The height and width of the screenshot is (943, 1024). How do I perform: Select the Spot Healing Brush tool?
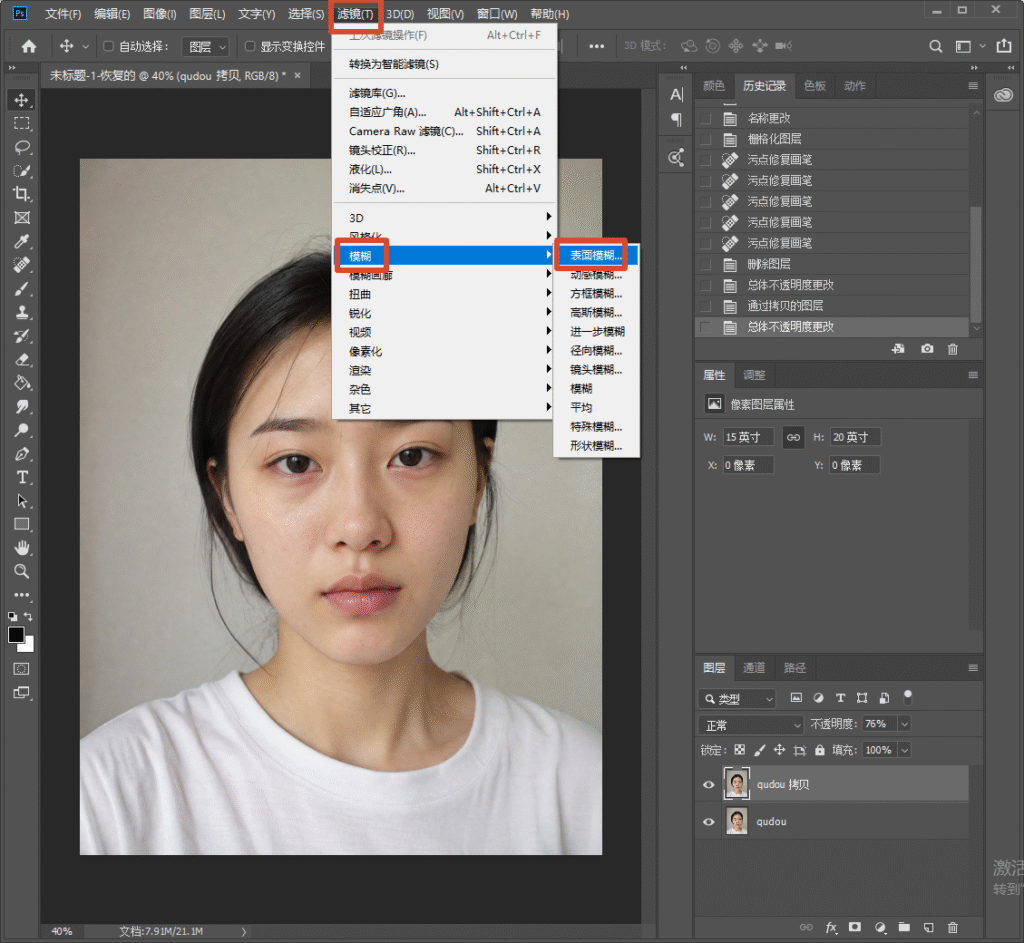pos(22,265)
